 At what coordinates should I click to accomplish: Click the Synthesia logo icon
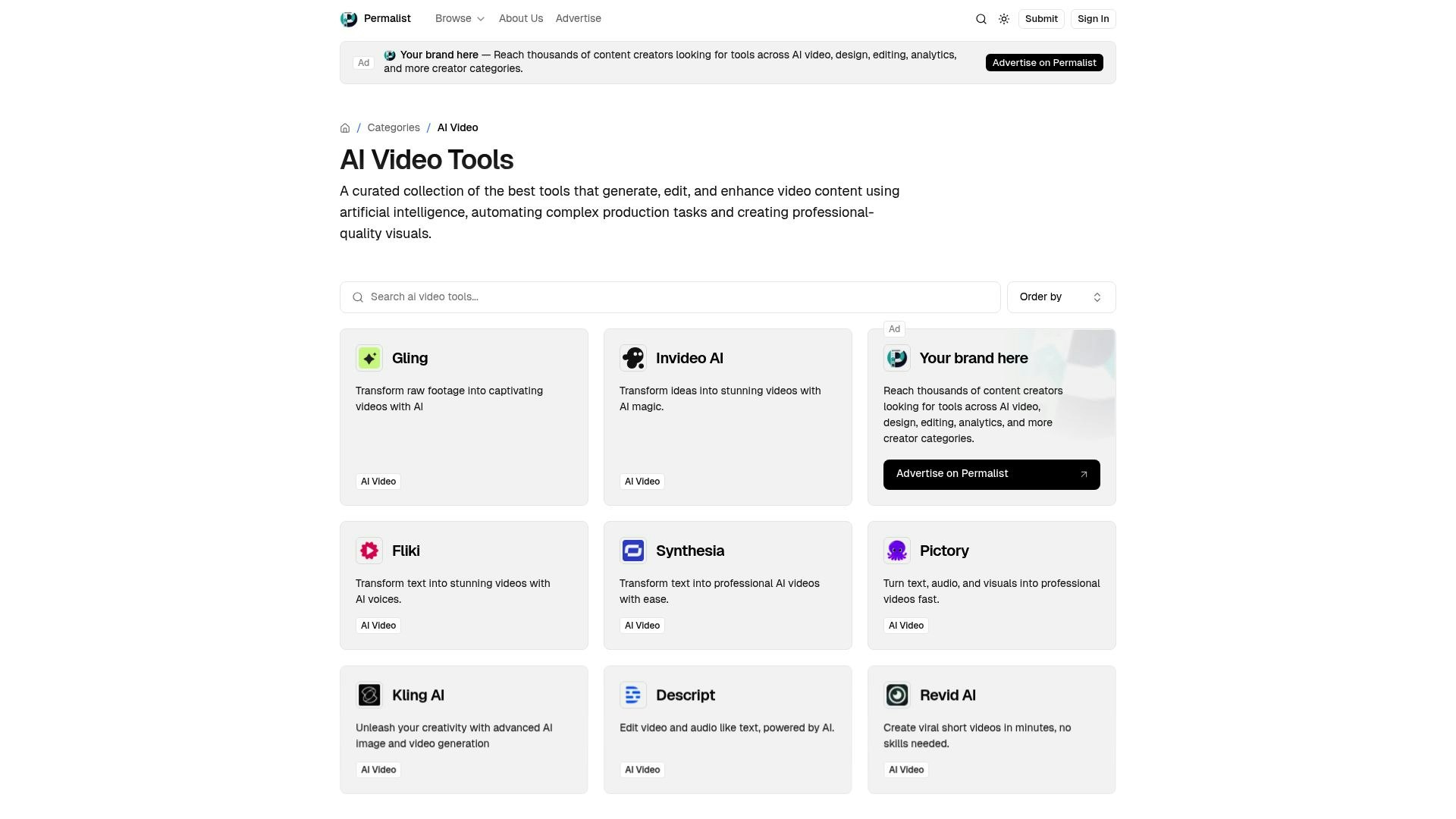(632, 551)
